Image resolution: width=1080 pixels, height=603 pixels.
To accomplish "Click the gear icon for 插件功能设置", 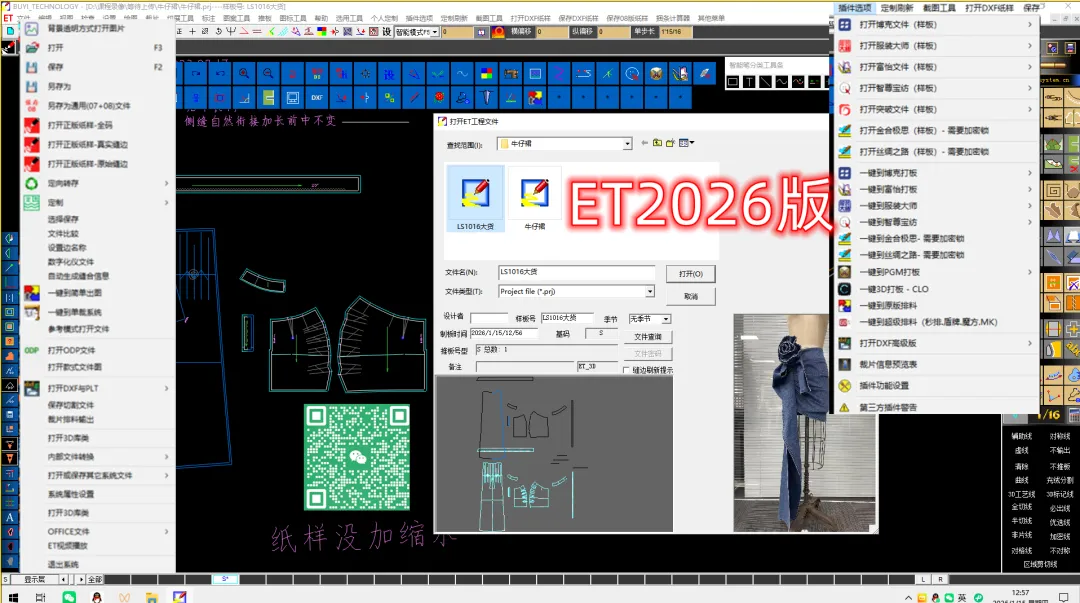I will pos(844,386).
